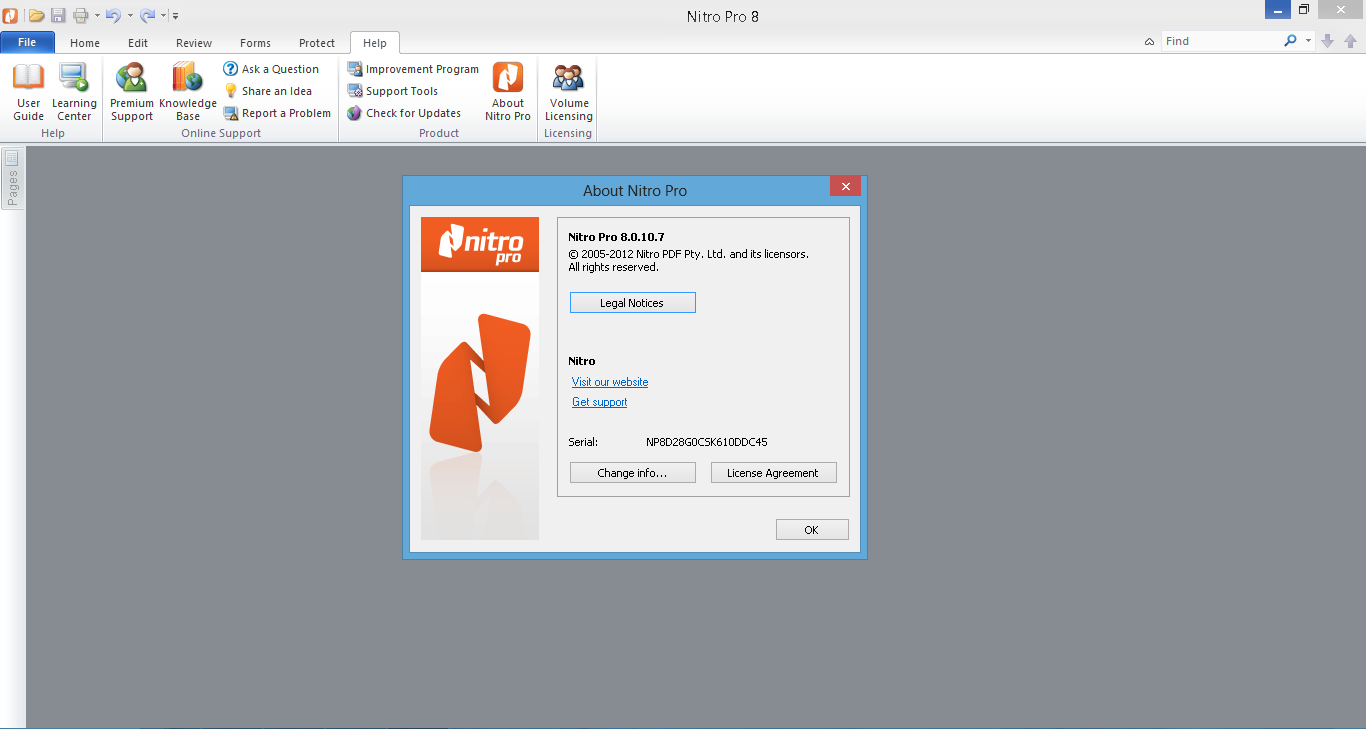Click Report a Problem
The height and width of the screenshot is (729, 1366).
pyautogui.click(x=277, y=113)
